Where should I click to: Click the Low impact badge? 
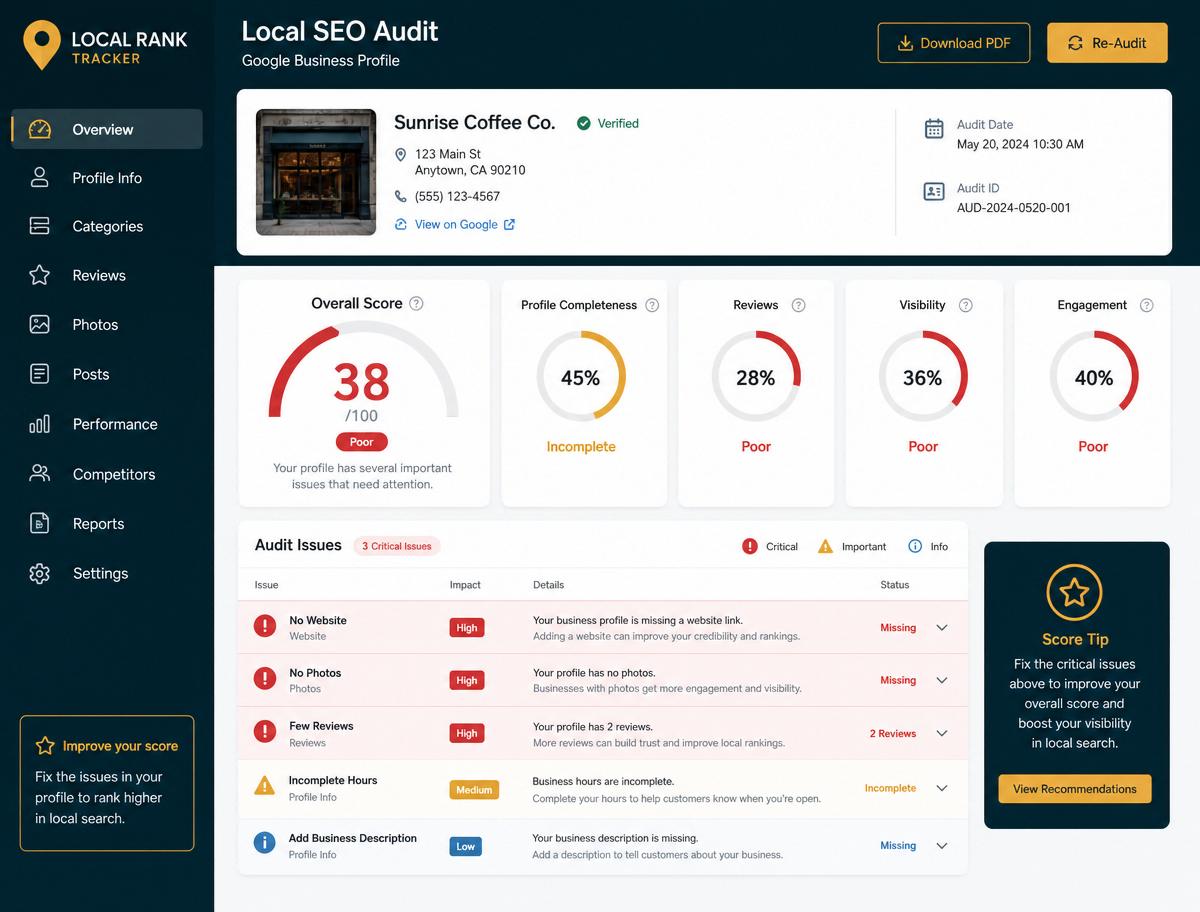pyautogui.click(x=466, y=846)
